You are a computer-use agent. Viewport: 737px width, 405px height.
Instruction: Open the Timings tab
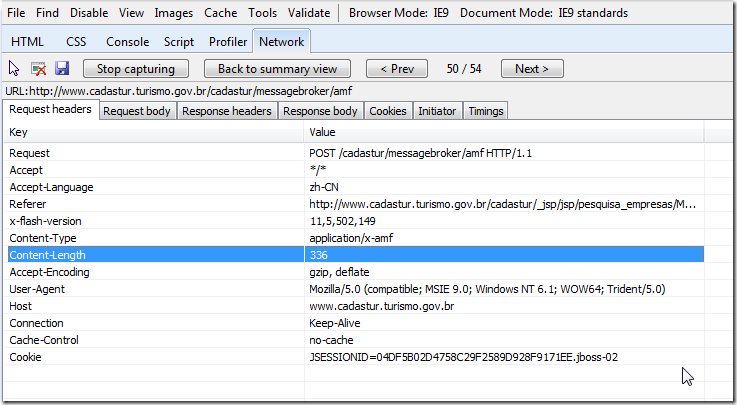[486, 111]
